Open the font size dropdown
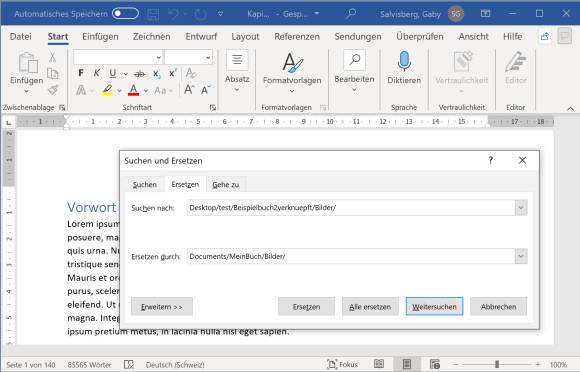 [208, 57]
